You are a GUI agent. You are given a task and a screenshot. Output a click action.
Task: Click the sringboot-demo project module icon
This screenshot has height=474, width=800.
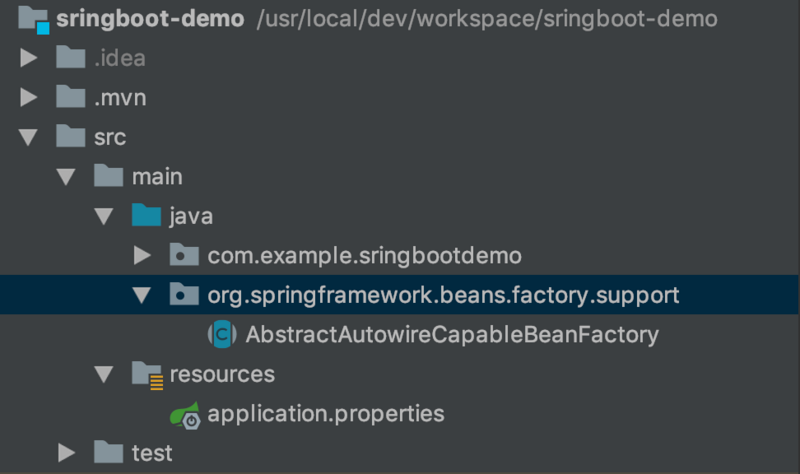coord(34,19)
